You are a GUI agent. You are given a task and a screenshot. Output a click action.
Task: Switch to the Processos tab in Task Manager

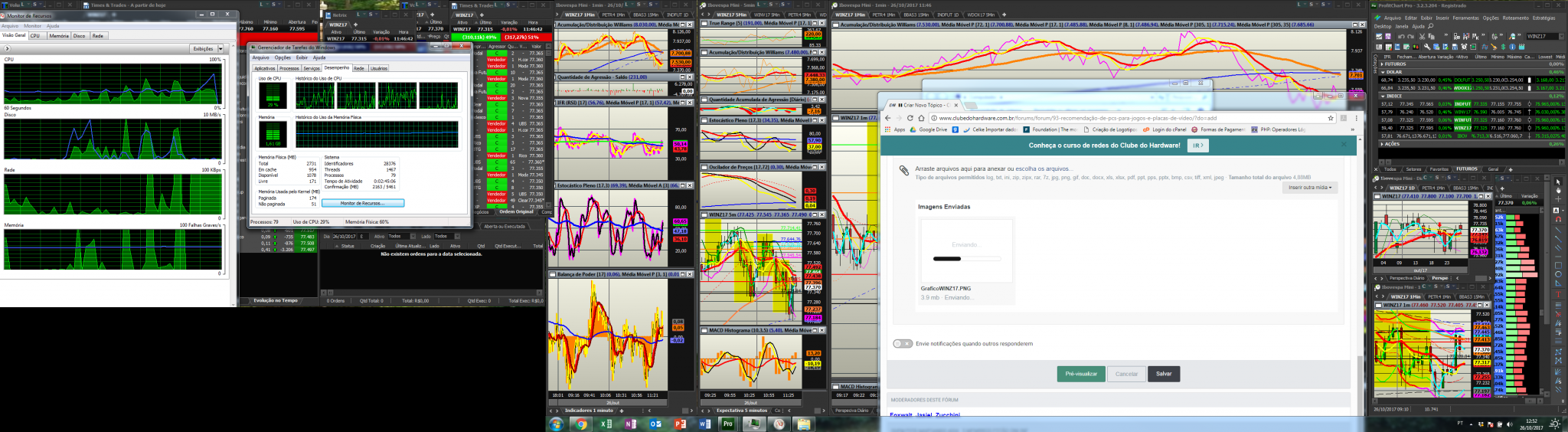(x=289, y=68)
